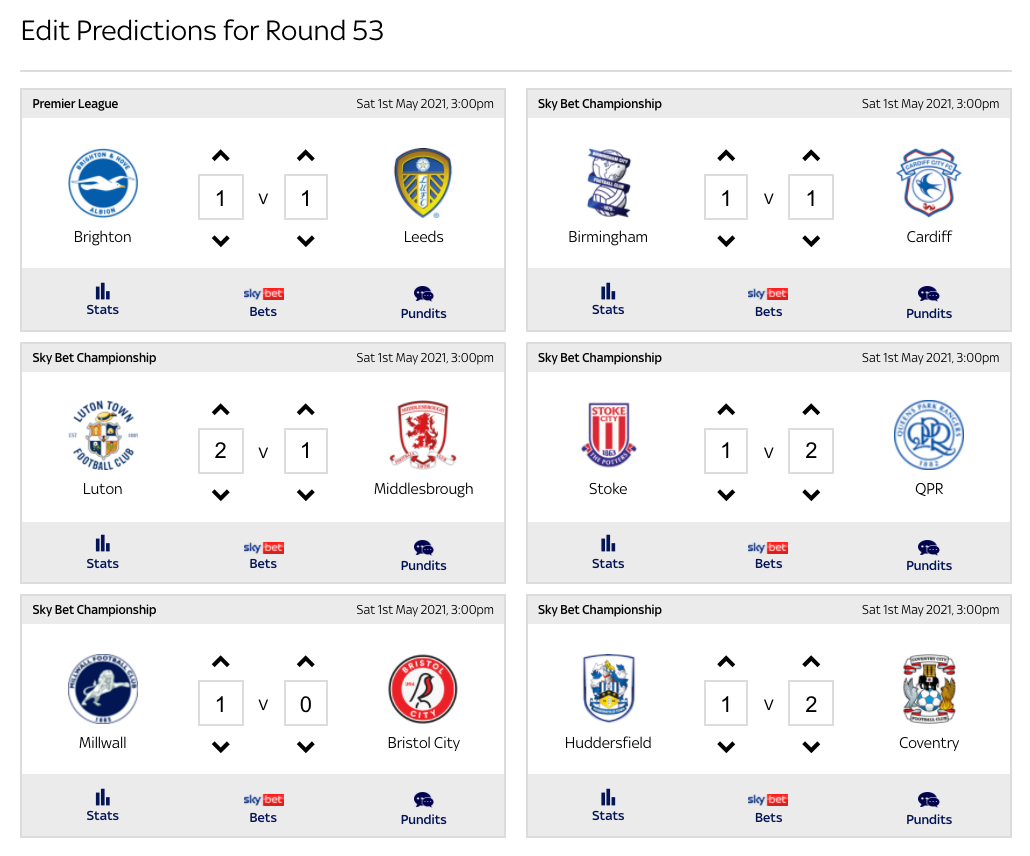View Pundits for Luton v Middlesbrough
This screenshot has width=1030, height=856.
[423, 555]
